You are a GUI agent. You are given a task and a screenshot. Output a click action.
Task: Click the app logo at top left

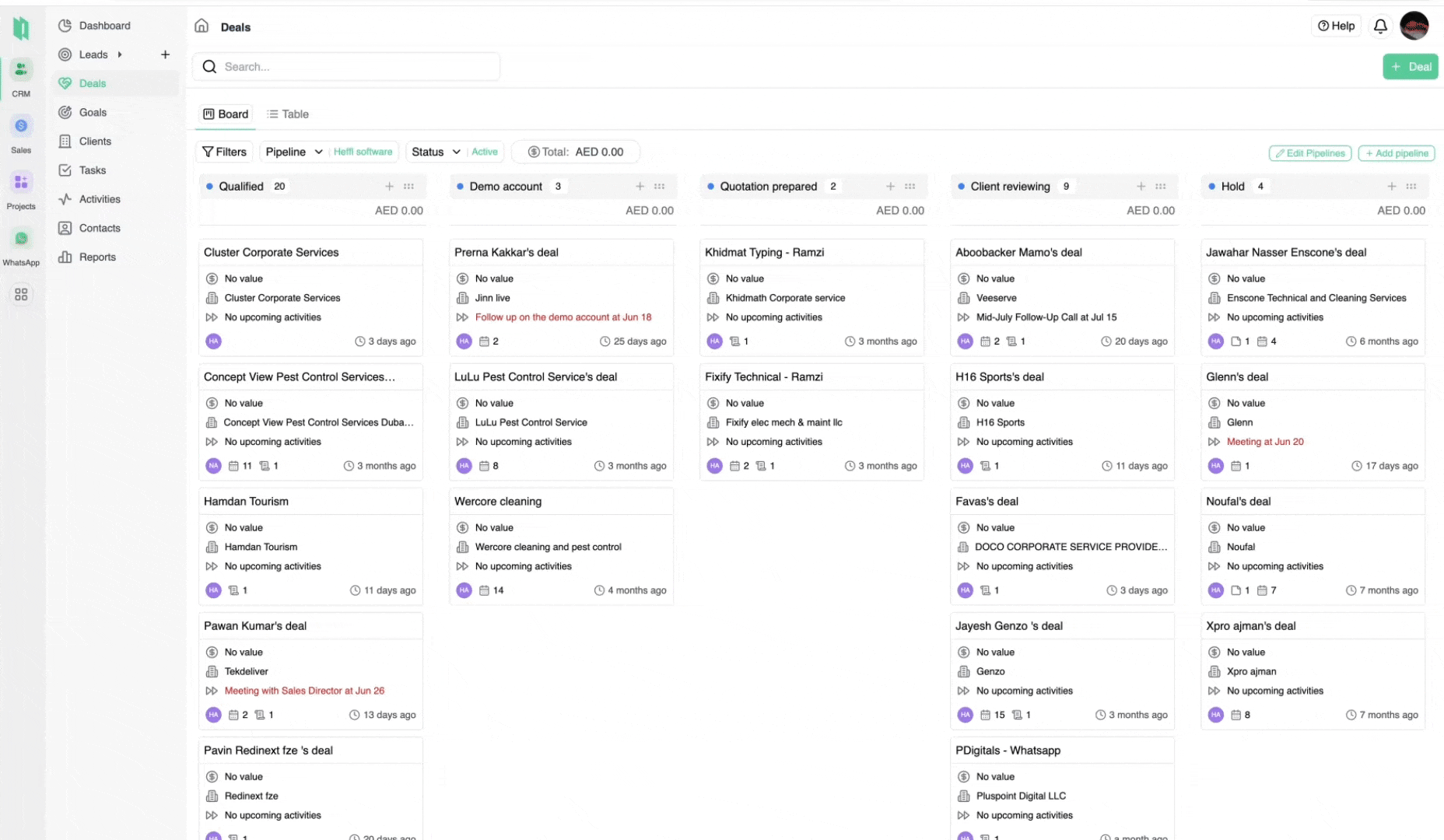21,28
